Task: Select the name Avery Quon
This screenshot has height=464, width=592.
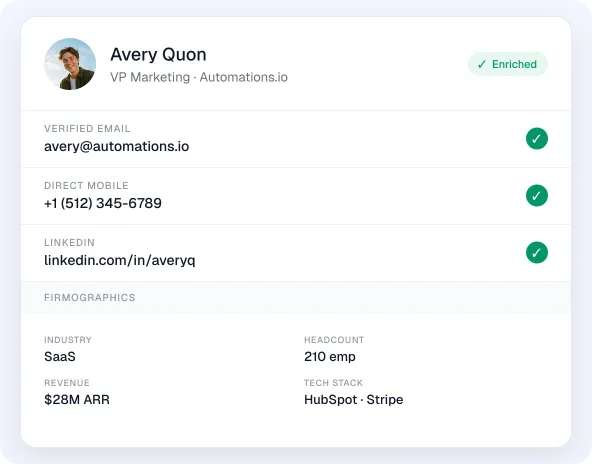Action: point(158,55)
